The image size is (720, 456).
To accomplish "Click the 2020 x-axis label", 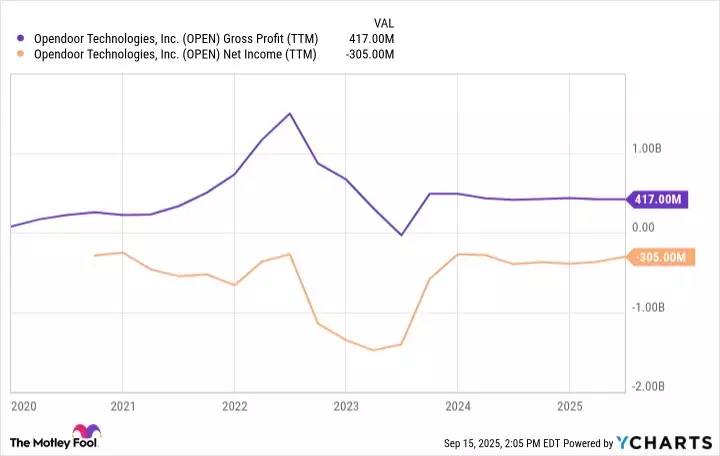I will click(x=23, y=406).
